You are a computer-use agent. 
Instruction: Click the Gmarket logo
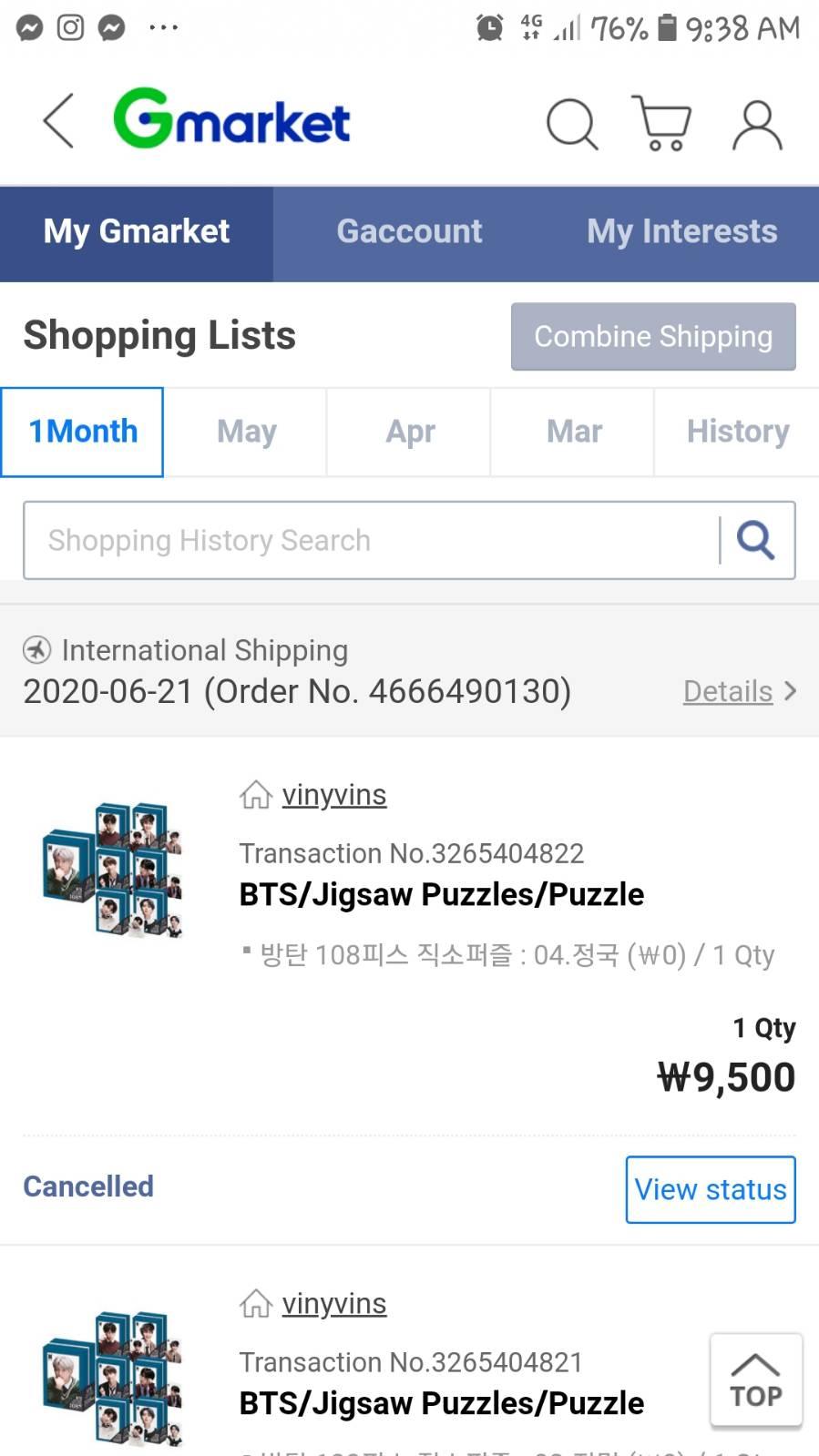point(231,119)
